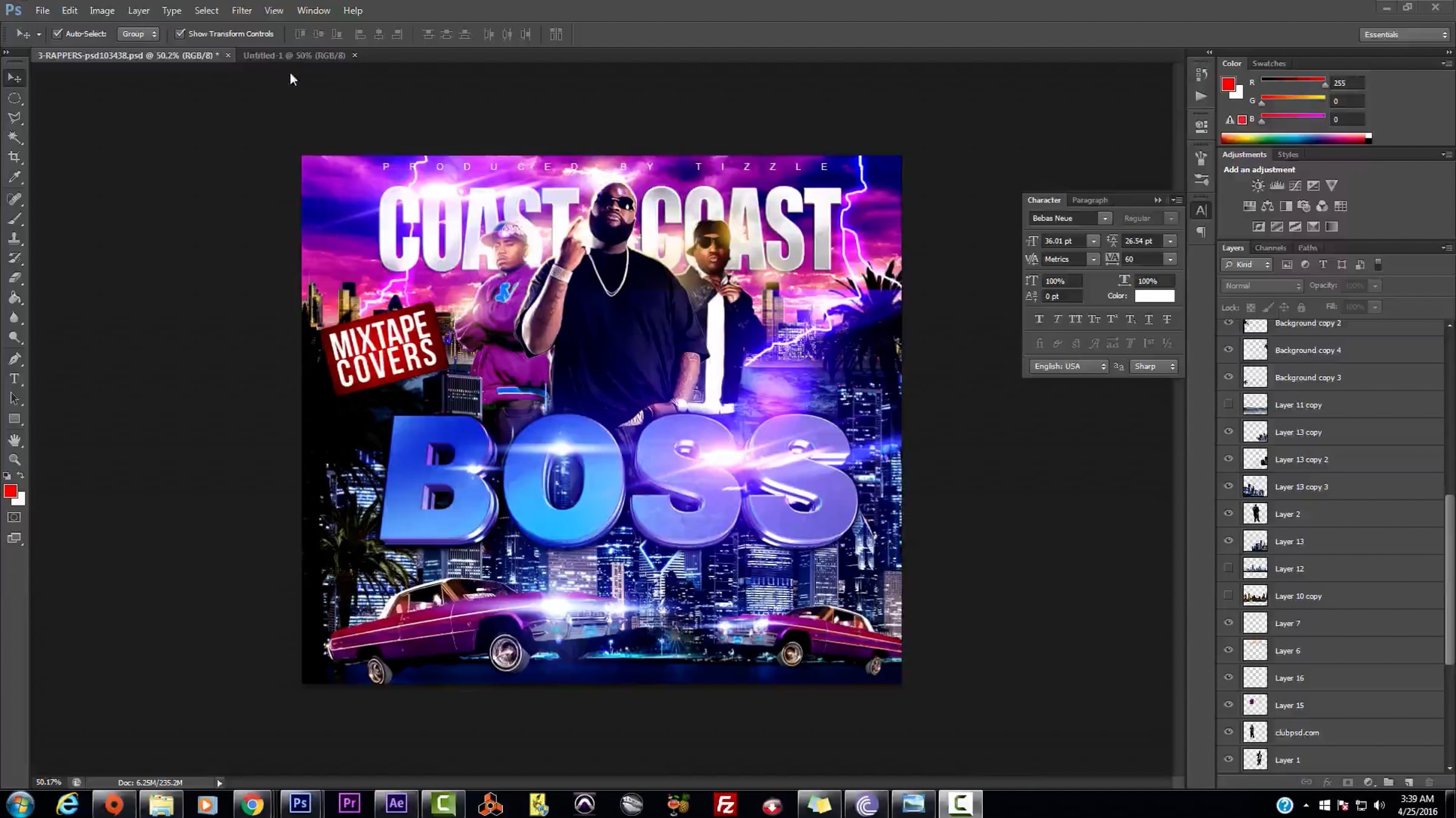This screenshot has height=818, width=1456.
Task: Select the Pen tool
Action: tap(15, 359)
